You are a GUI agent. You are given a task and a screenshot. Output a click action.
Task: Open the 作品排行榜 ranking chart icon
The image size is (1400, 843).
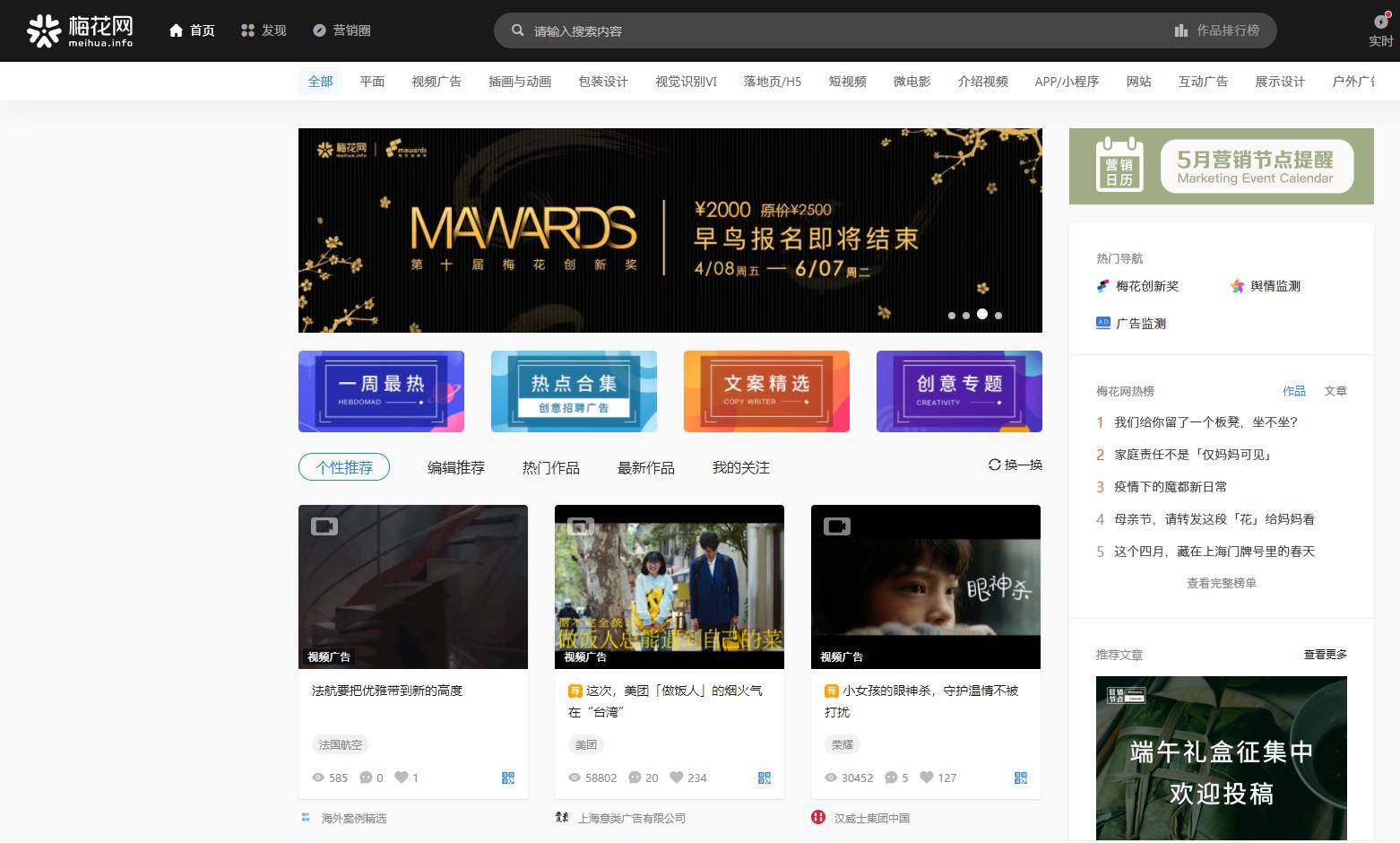pos(1181,30)
